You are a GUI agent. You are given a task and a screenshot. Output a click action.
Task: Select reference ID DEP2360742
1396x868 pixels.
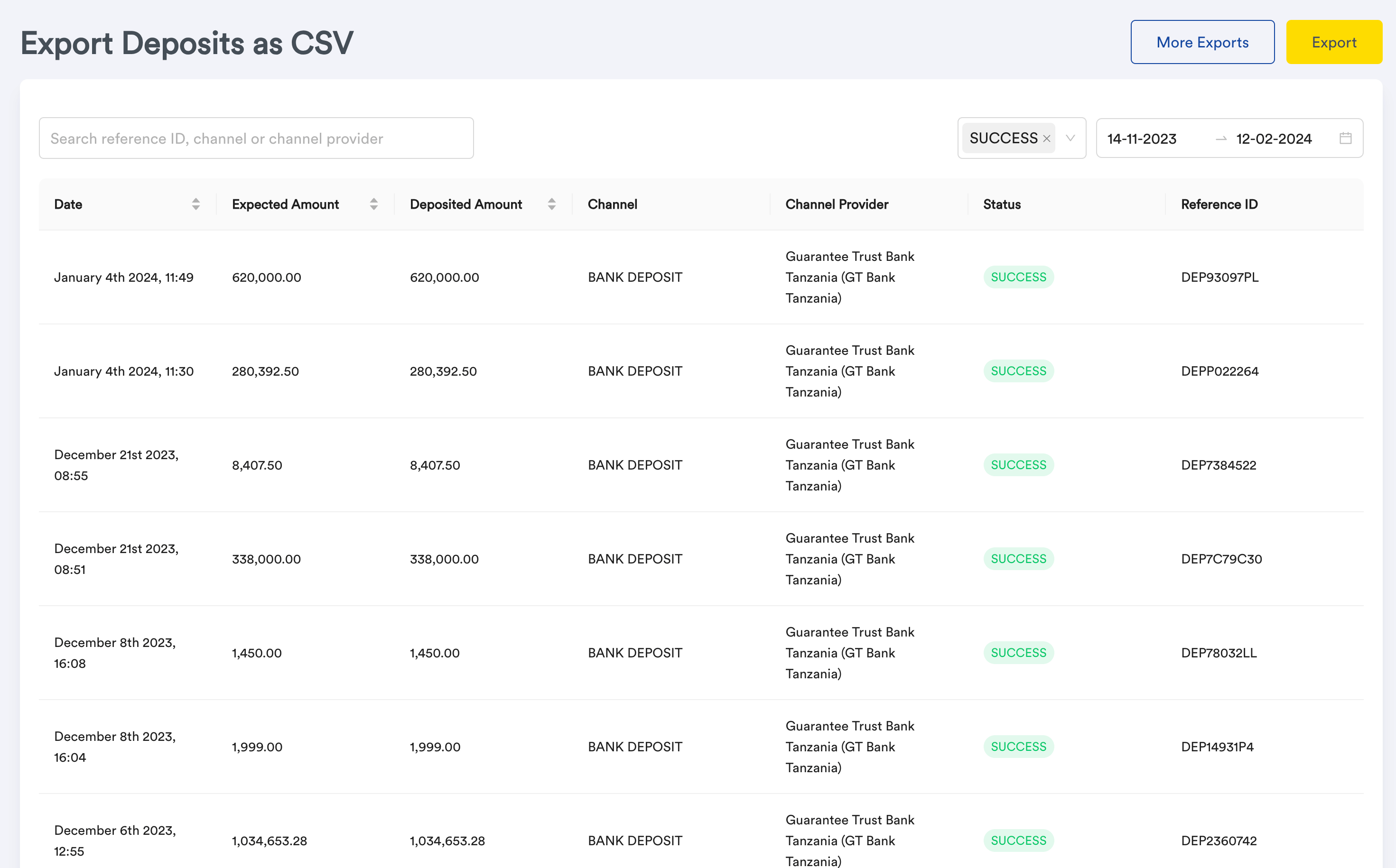(x=1219, y=841)
